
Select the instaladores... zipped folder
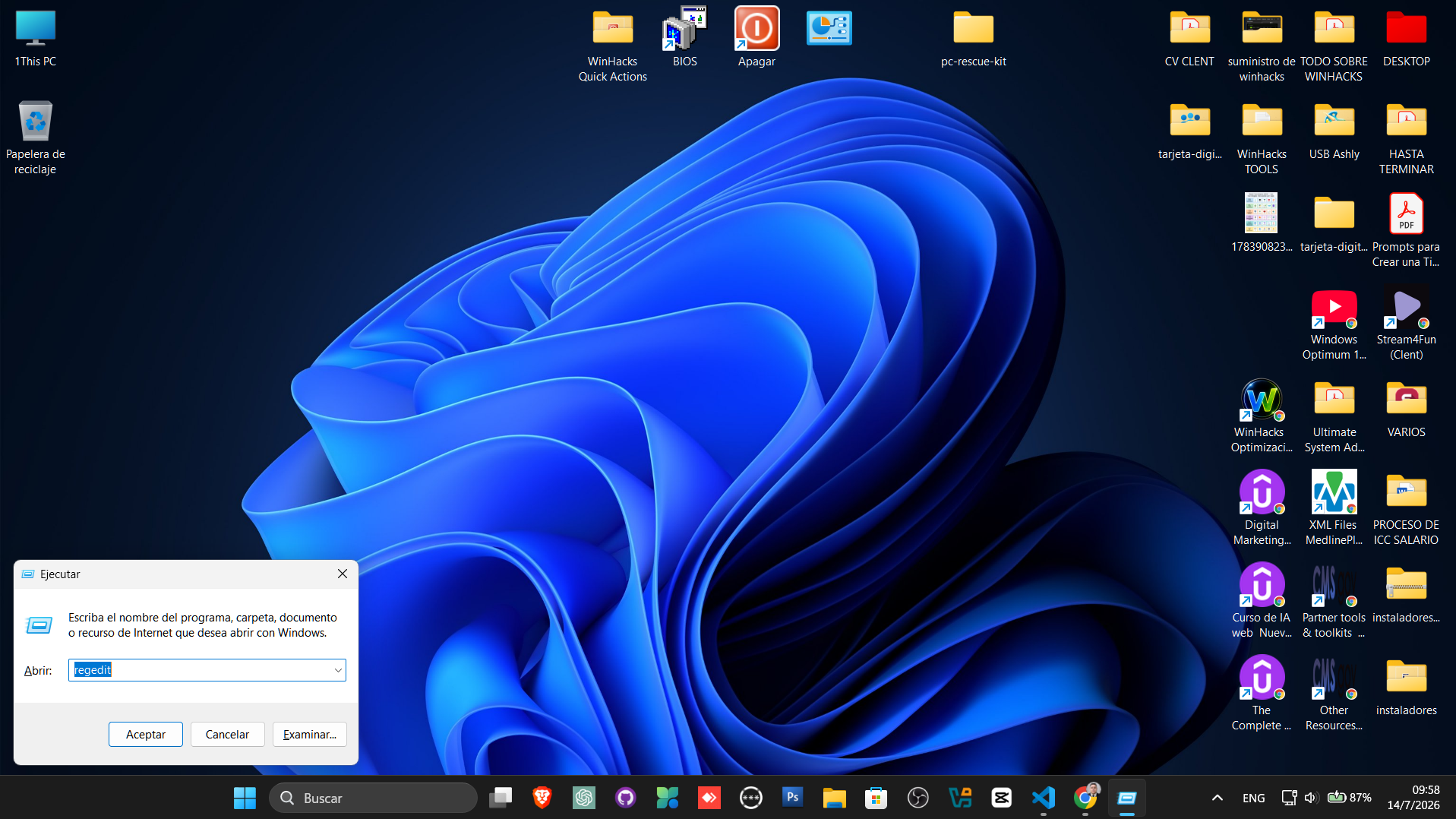1407,594
